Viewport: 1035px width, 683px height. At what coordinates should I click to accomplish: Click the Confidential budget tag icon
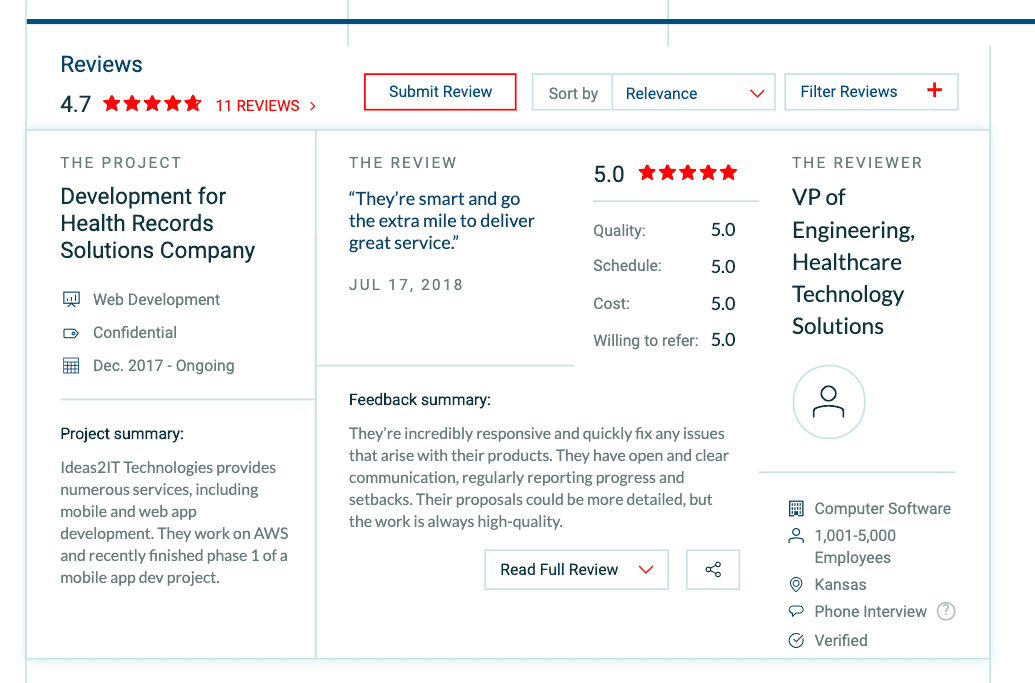point(71,333)
